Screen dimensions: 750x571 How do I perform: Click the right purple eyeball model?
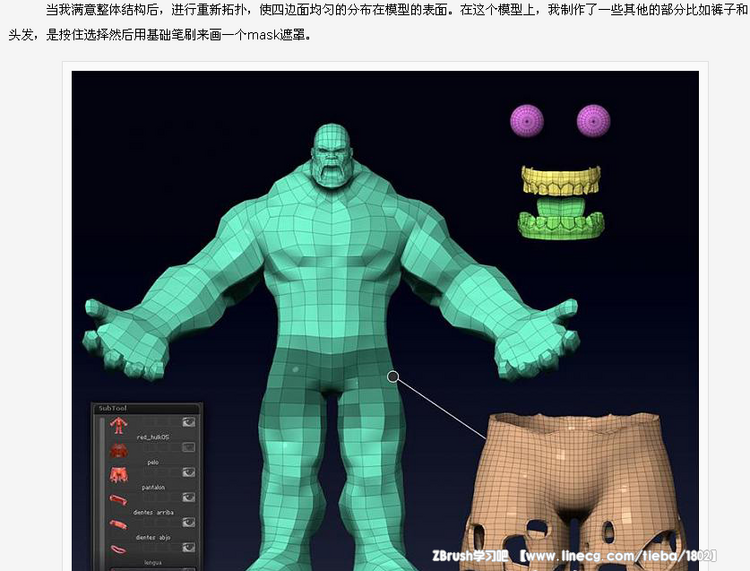pos(593,121)
